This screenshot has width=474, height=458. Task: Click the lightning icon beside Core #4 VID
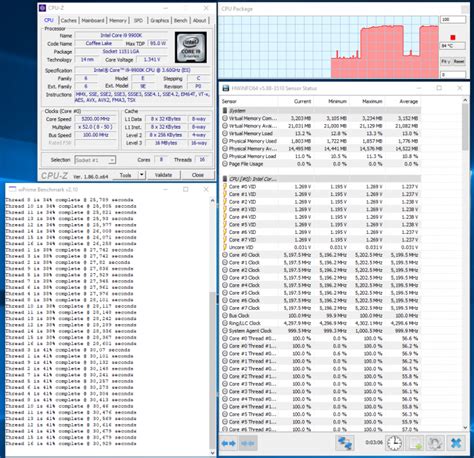225,217
